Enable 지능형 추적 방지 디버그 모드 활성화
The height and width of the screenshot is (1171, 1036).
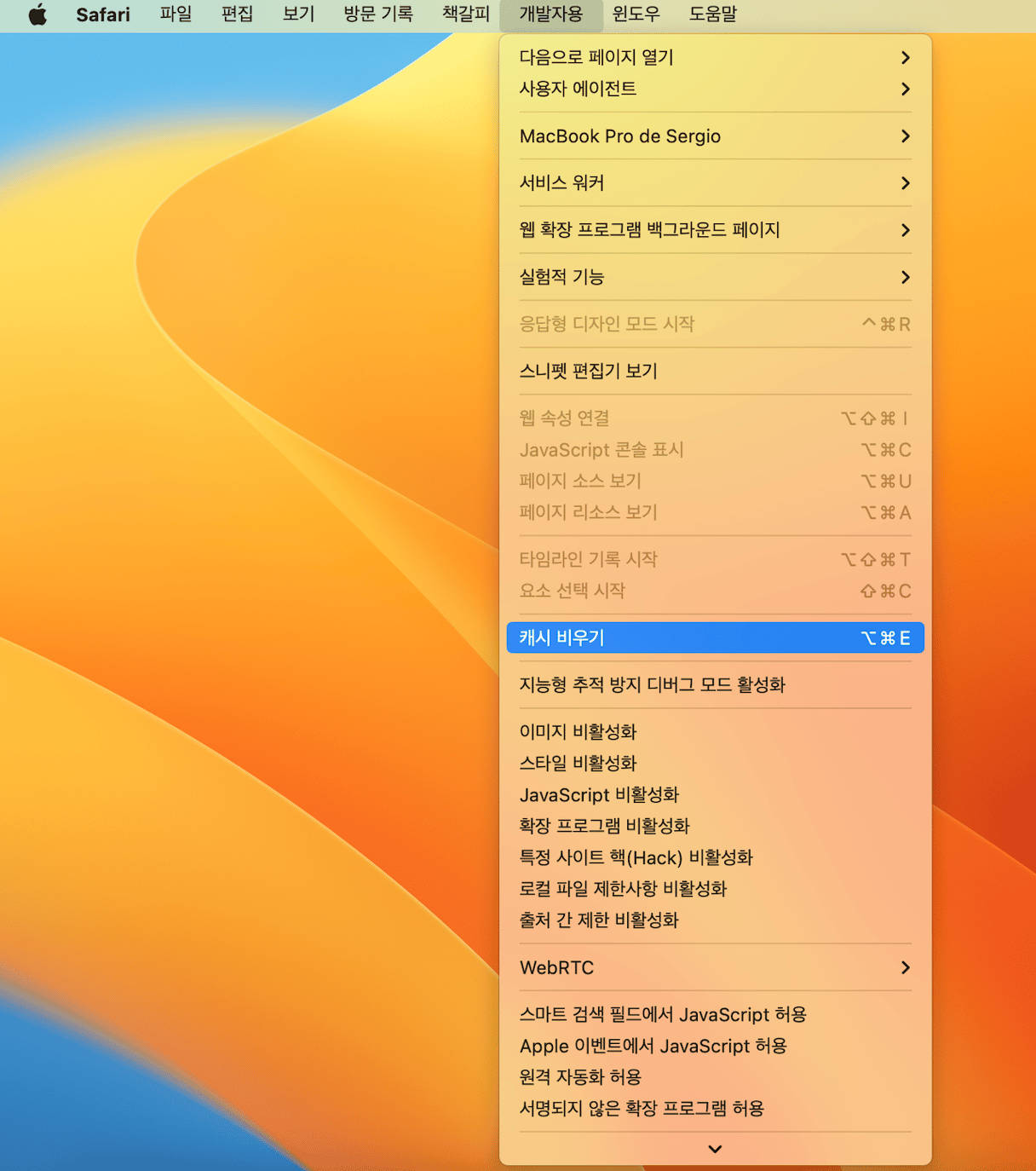[652, 685]
